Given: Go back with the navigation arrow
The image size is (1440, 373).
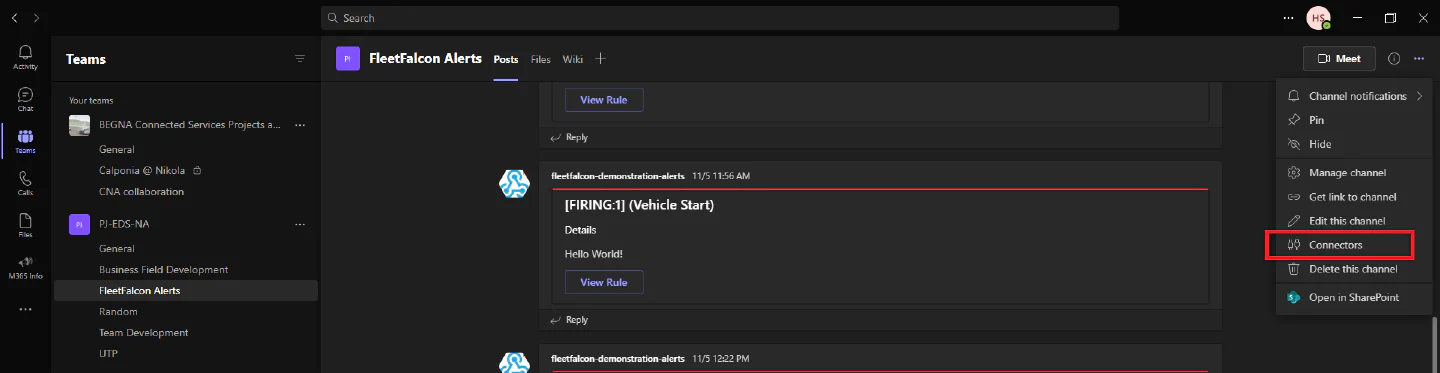Looking at the screenshot, I should [x=15, y=18].
